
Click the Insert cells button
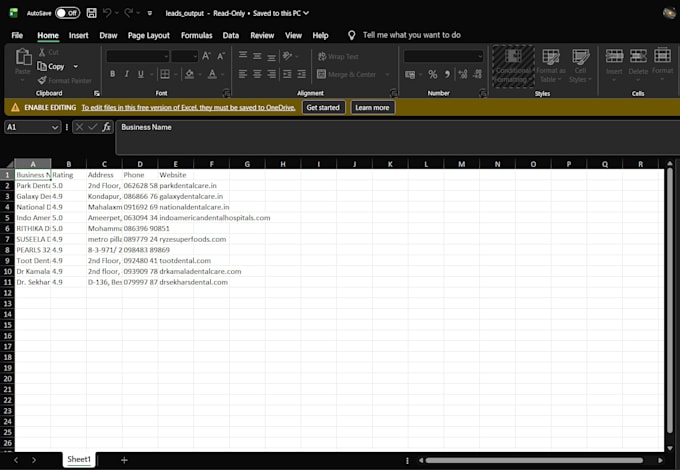614,65
